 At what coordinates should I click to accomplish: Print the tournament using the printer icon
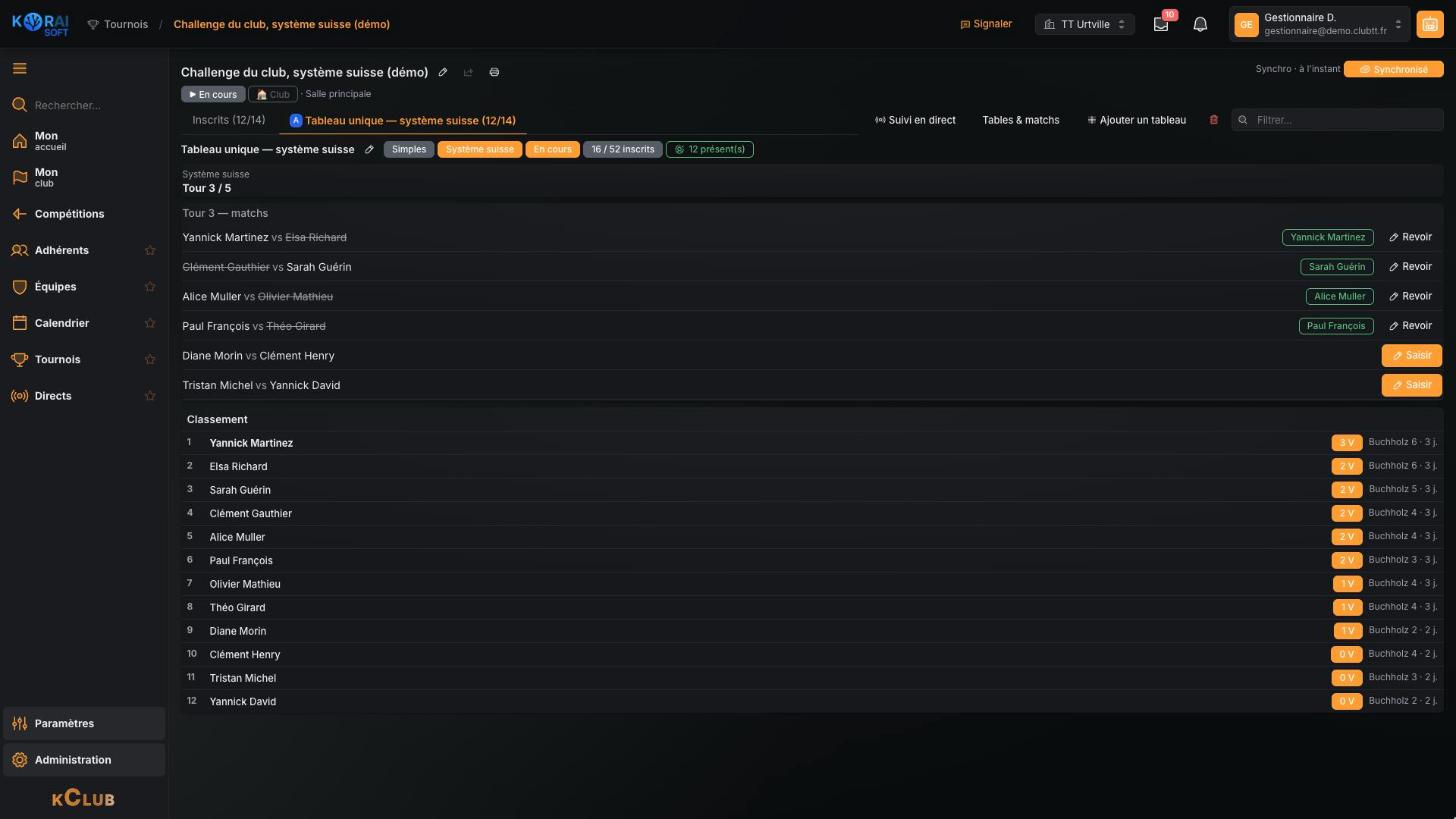tap(494, 72)
